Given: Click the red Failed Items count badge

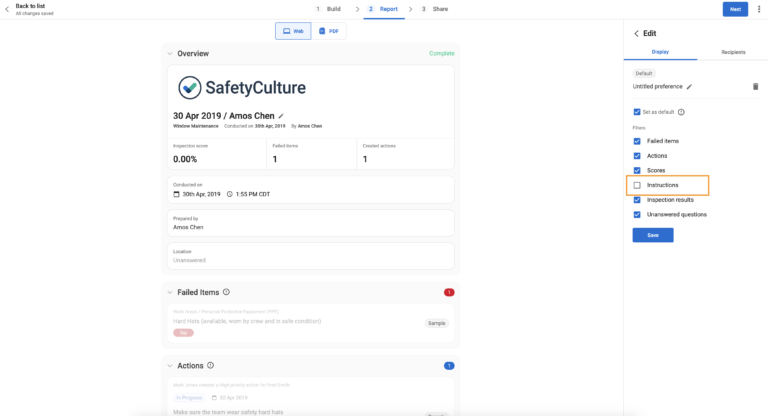Looking at the screenshot, I should (449, 293).
